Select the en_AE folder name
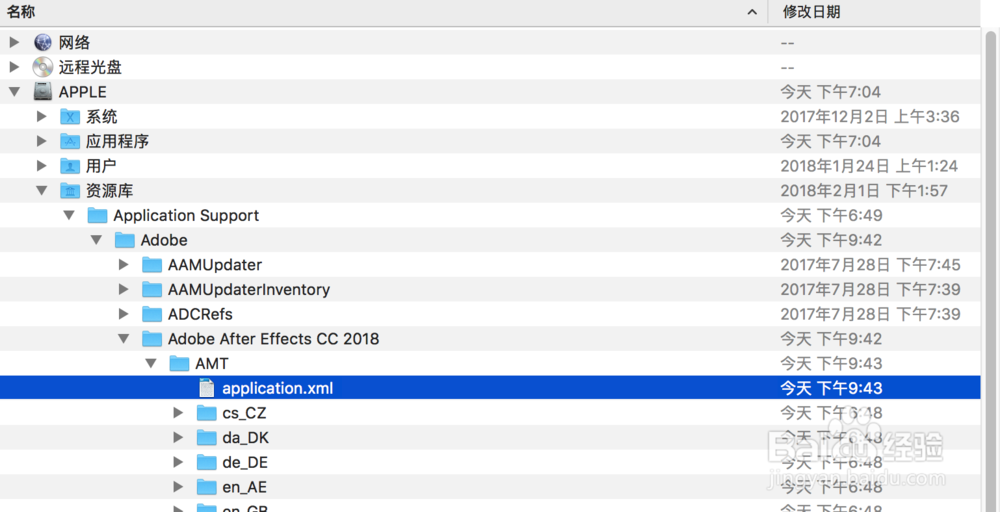 click(x=244, y=487)
